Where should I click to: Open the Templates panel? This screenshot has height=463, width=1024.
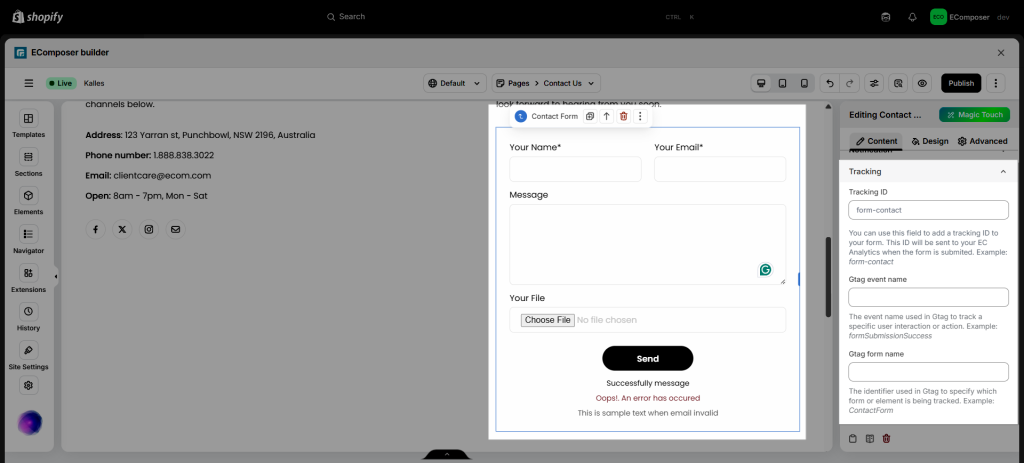(28, 124)
